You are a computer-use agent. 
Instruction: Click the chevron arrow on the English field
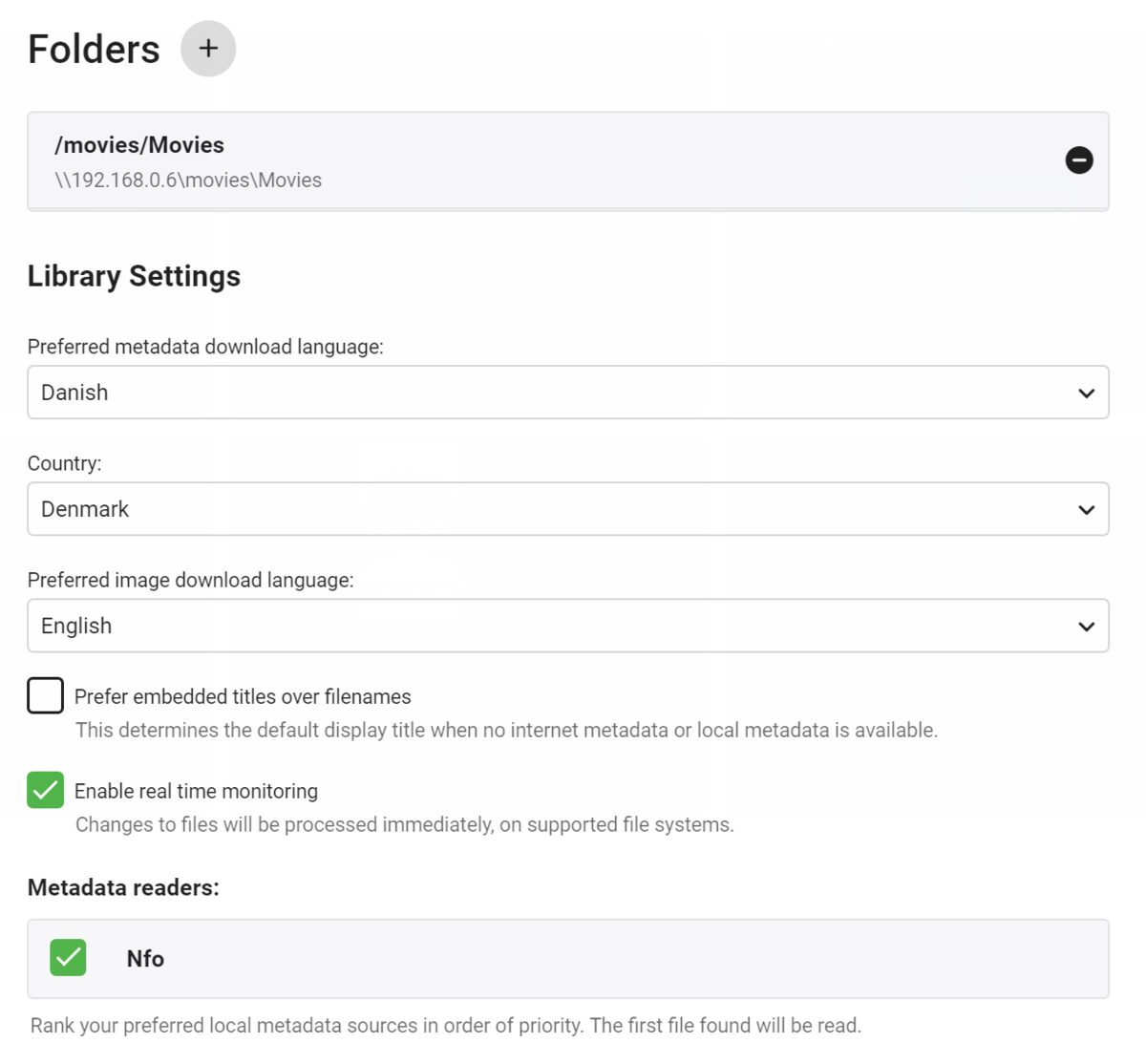(x=1086, y=627)
